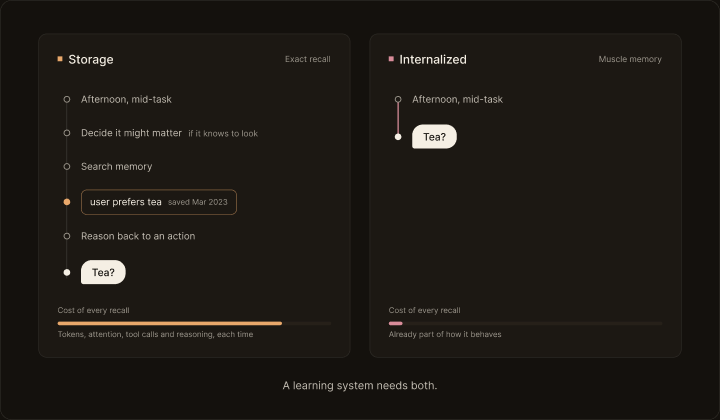Click the saved Mar 2023 timestamp
The width and height of the screenshot is (720, 420).
pyautogui.click(x=197, y=202)
